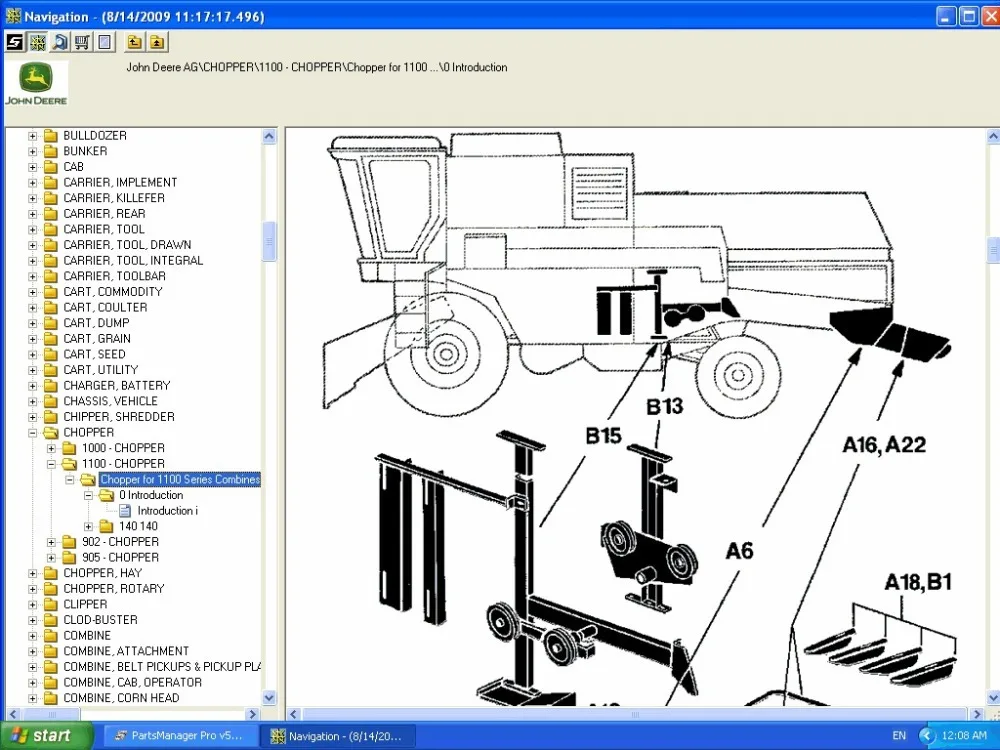Click the 140 140 folder icon
Image resolution: width=1000 pixels, height=750 pixels.
(107, 527)
